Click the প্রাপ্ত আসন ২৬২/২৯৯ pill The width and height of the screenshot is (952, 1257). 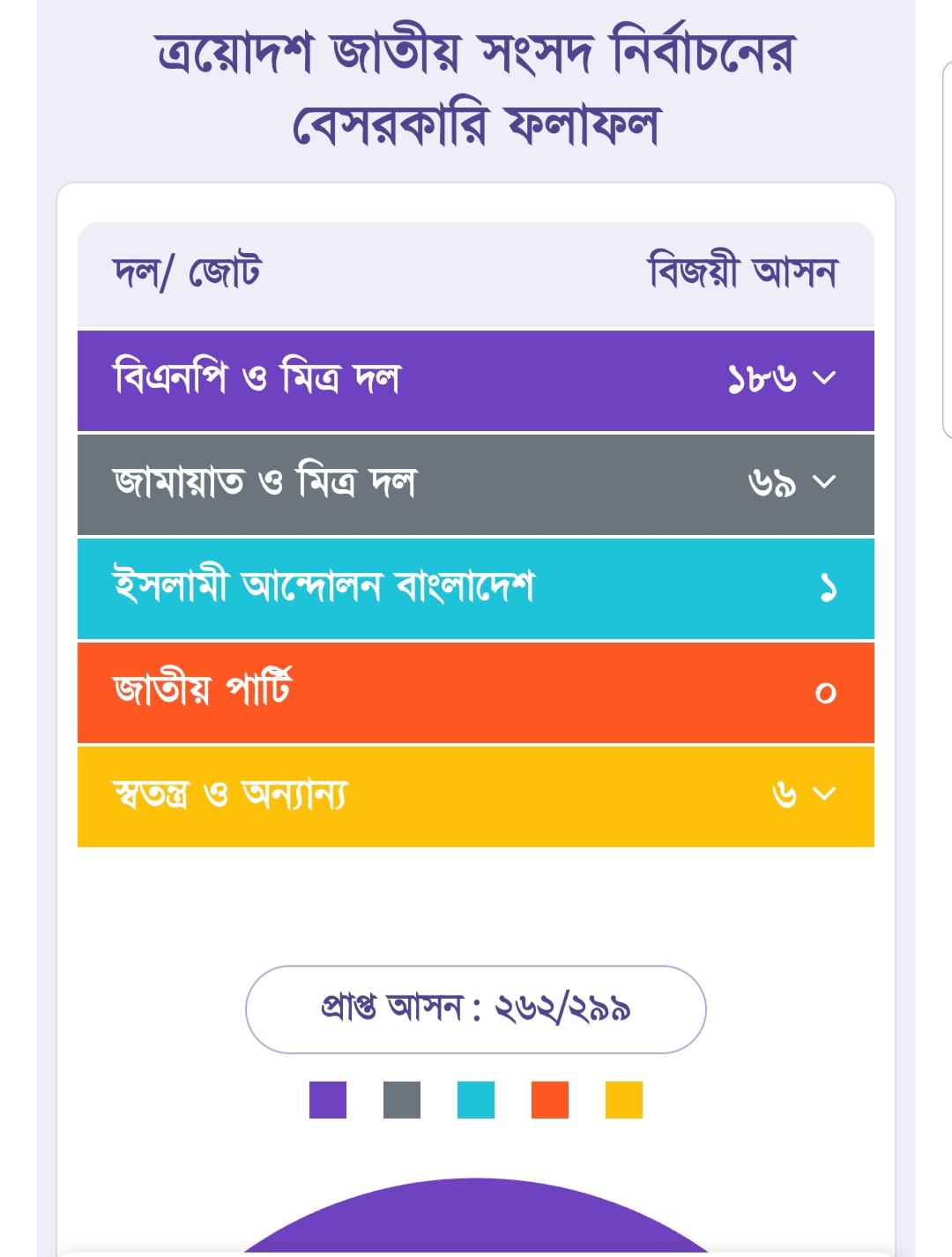476,1009
